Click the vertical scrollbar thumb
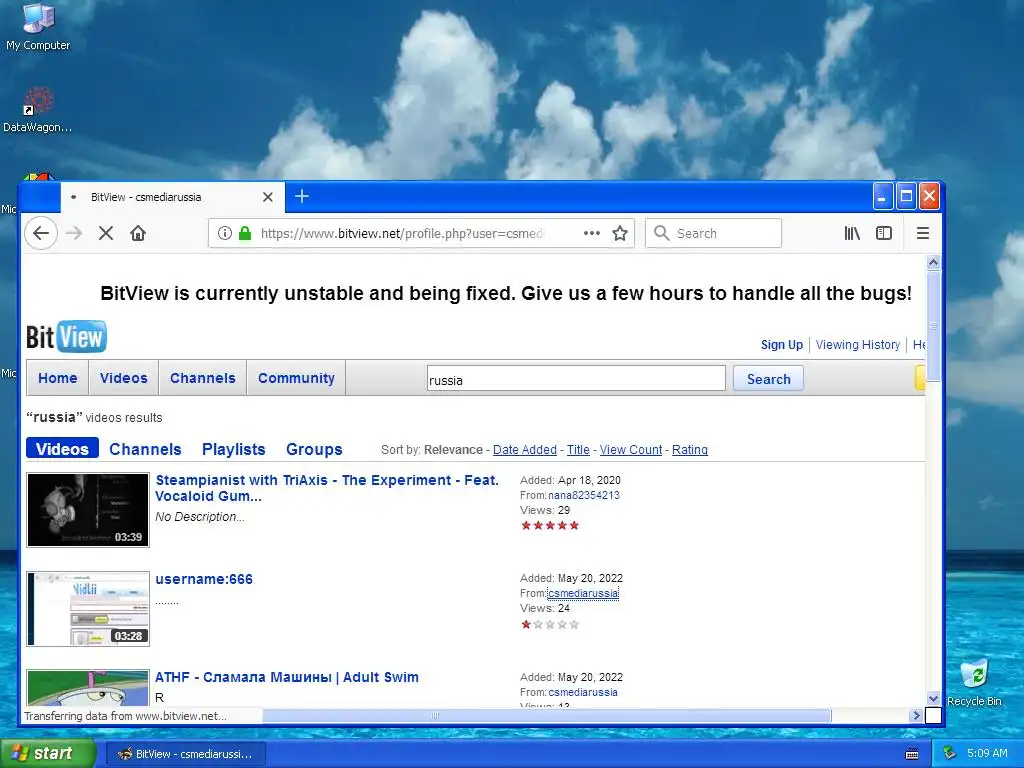 pos(933,326)
